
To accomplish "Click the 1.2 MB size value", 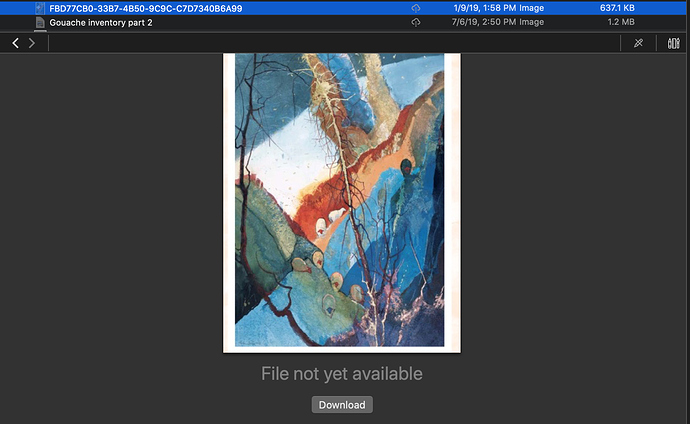I will click(620, 22).
